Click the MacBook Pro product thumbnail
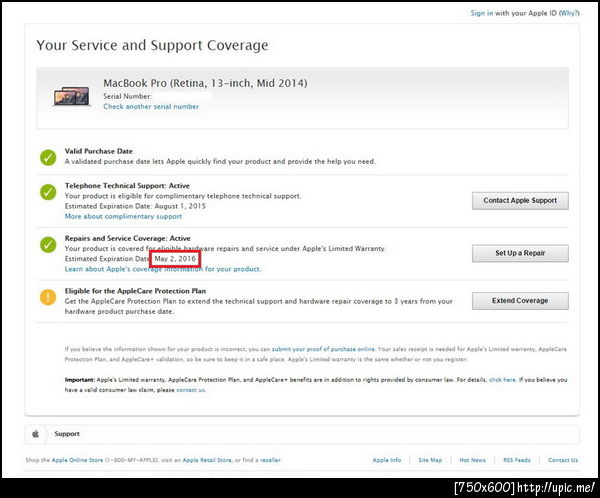The image size is (600, 498). (72, 96)
